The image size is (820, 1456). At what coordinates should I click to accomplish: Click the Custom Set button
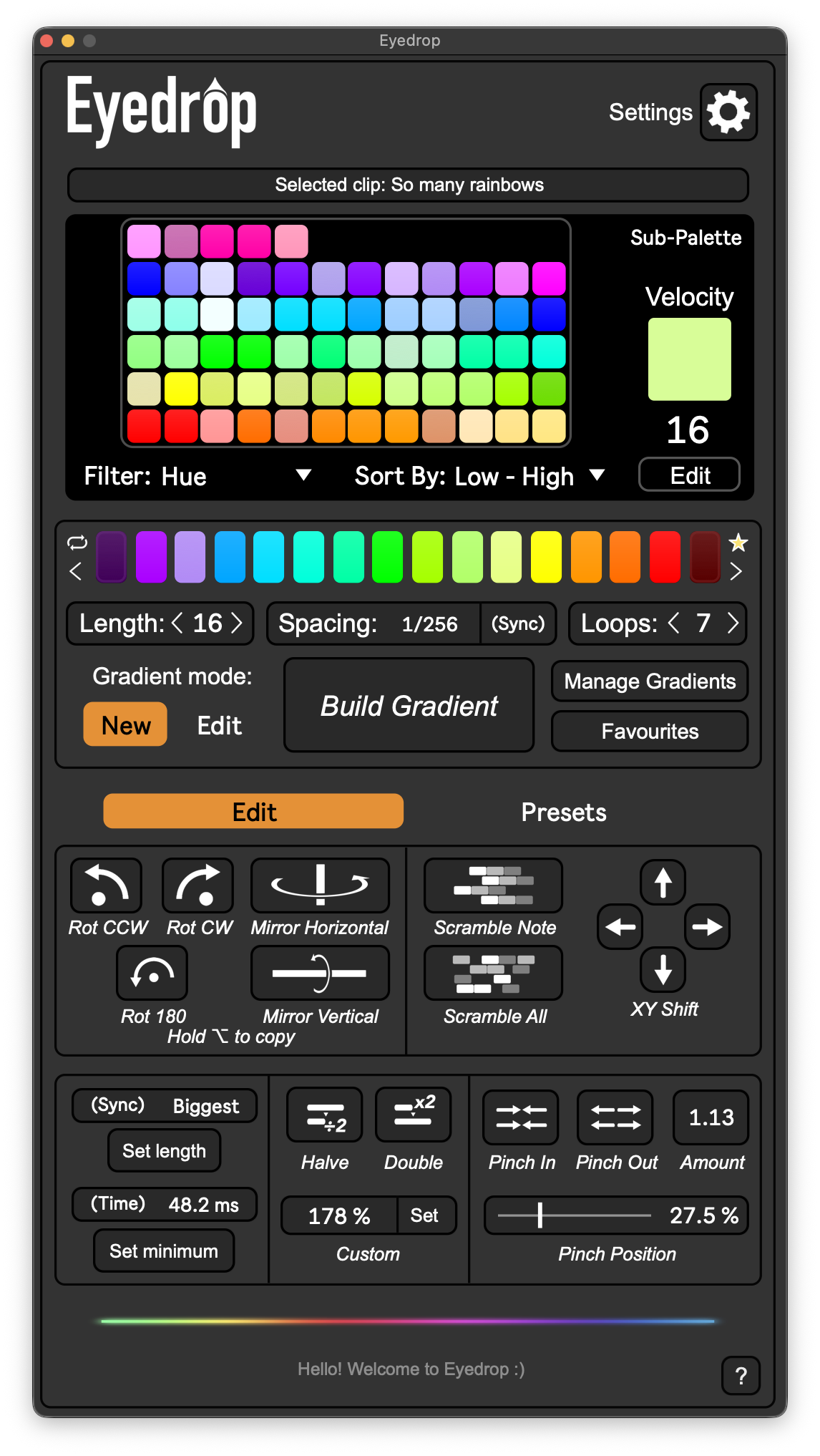(425, 1215)
